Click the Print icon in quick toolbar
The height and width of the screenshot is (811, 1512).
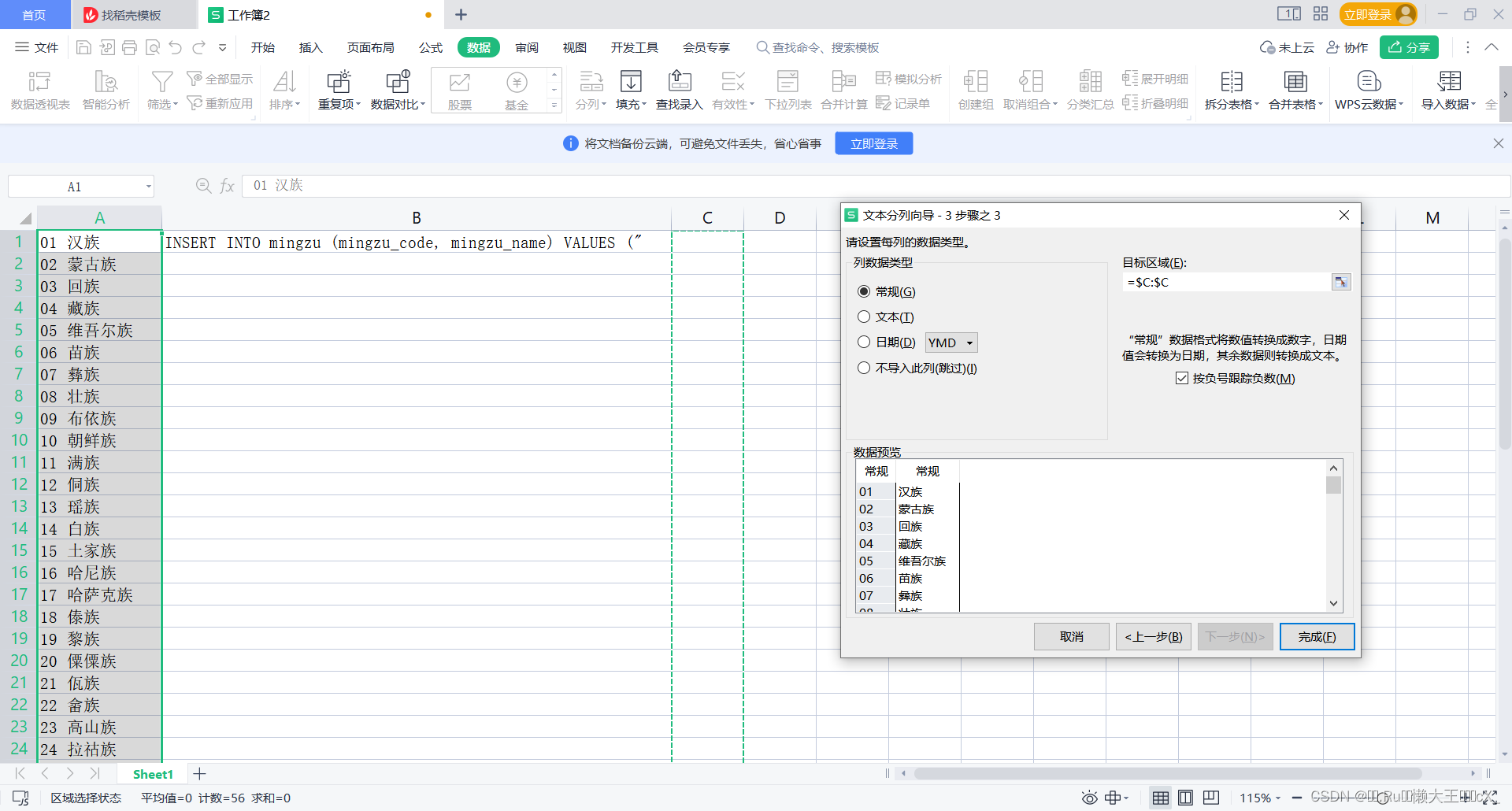point(130,47)
